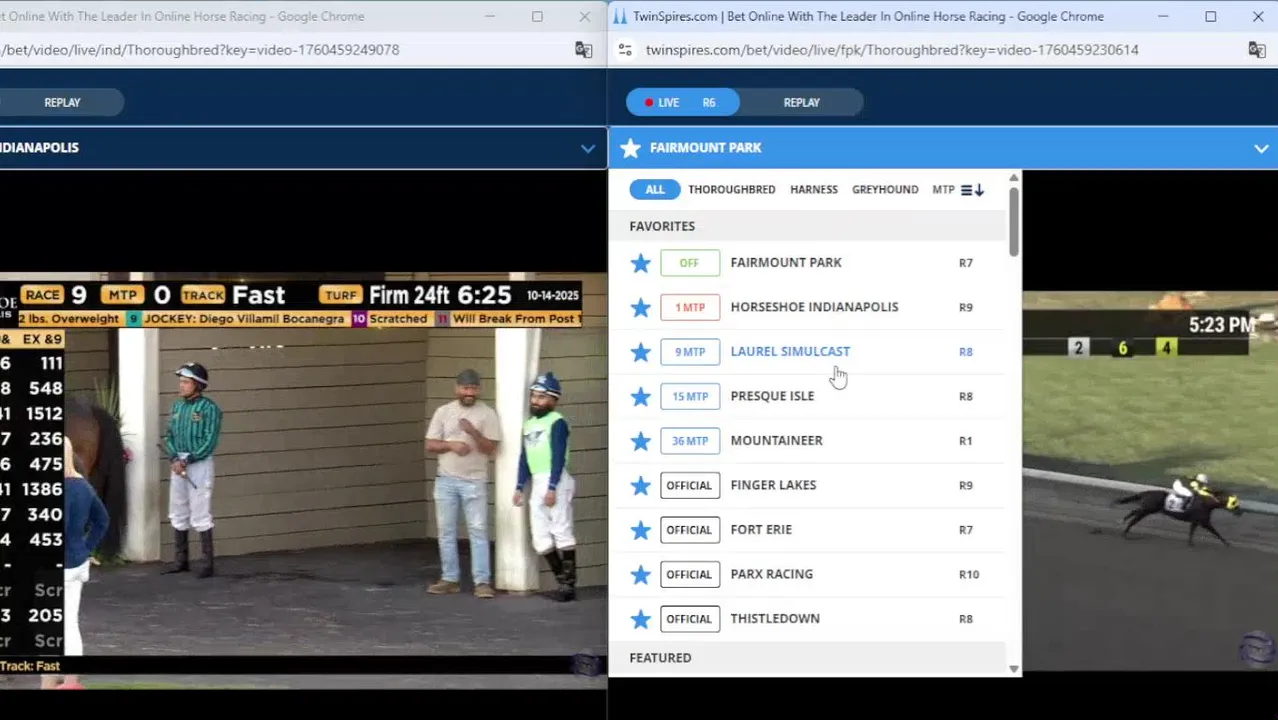Click R8 label for Presque Isle
Screen dimensions: 1278x720
[x=966, y=396]
